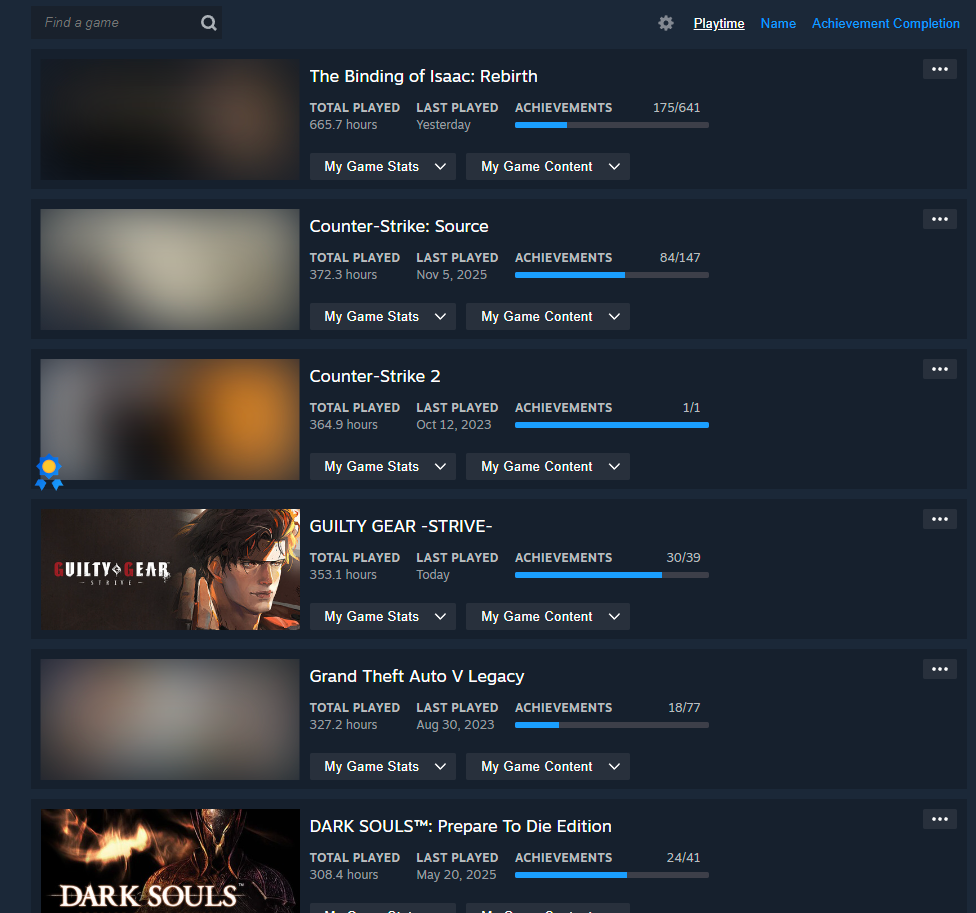The image size is (976, 913).
Task: Click the 308.4 hours playtime value
Action: coord(344,875)
